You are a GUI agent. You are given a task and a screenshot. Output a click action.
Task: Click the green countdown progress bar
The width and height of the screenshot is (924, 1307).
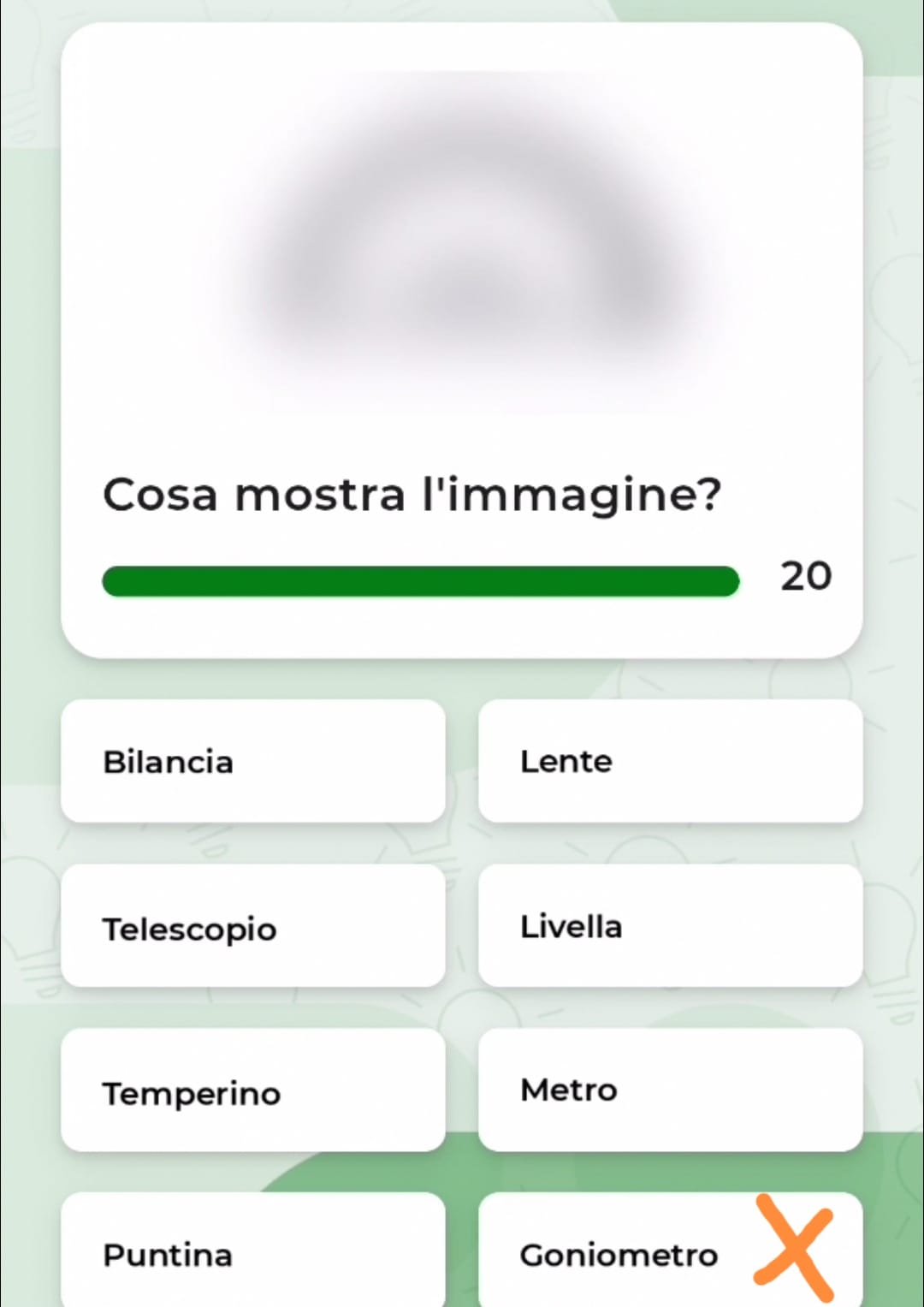pyautogui.click(x=420, y=580)
